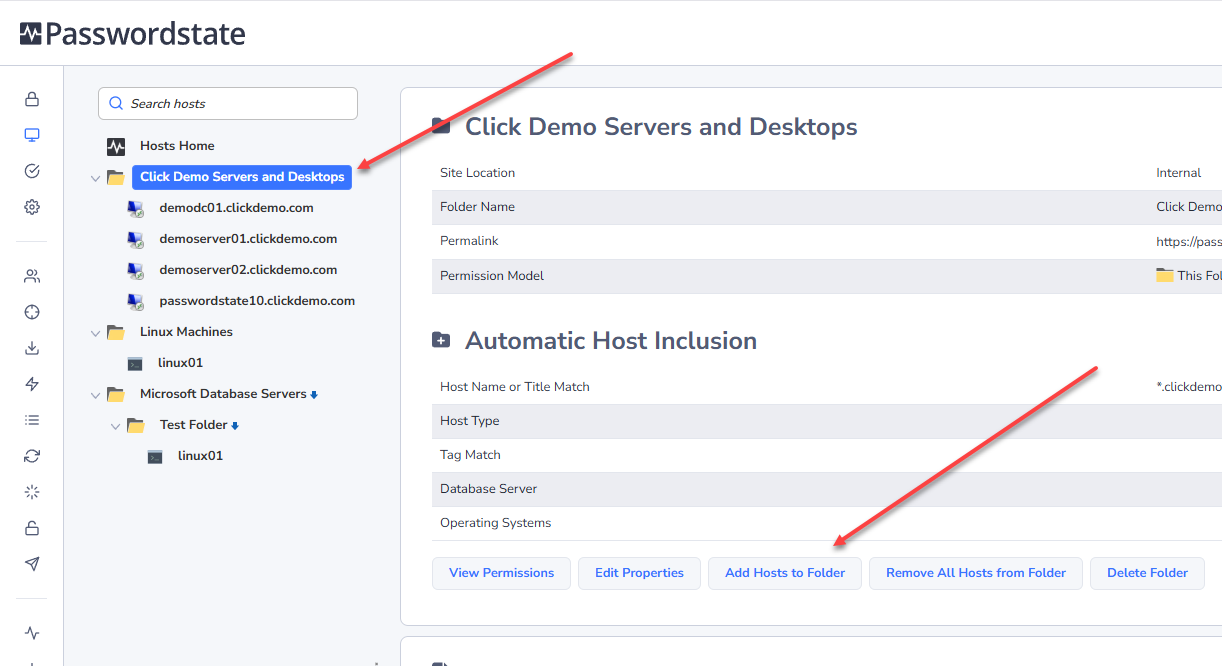
Task: Click the View Permissions button
Action: 501,573
